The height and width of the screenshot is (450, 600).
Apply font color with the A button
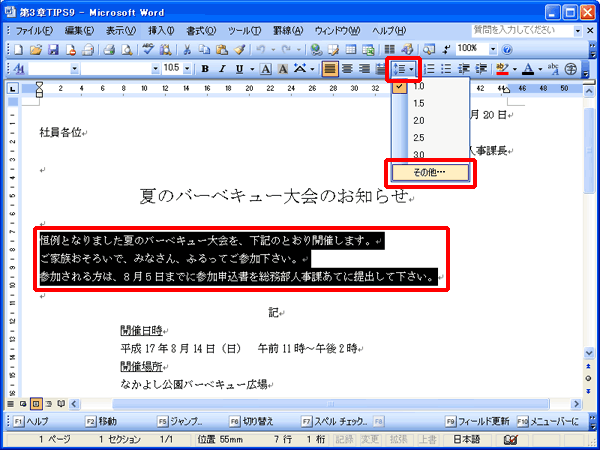(x=528, y=69)
